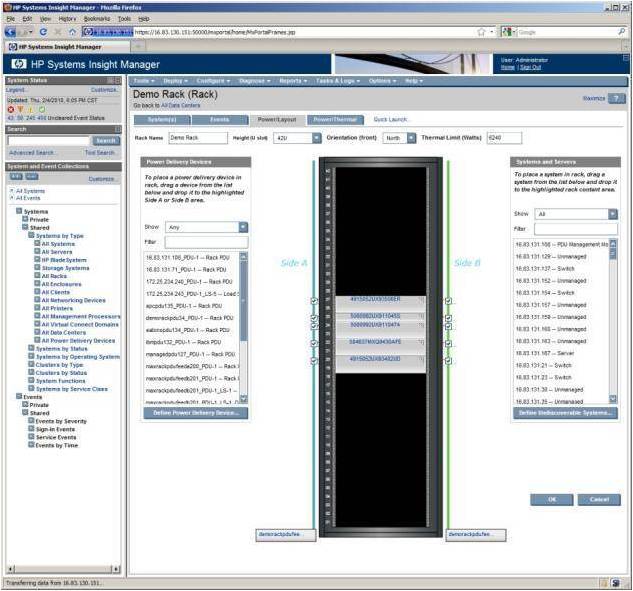The height and width of the screenshot is (591, 633).
Task: Click the first small view button under System and Event Collections
Action: pyautogui.click(x=16, y=176)
